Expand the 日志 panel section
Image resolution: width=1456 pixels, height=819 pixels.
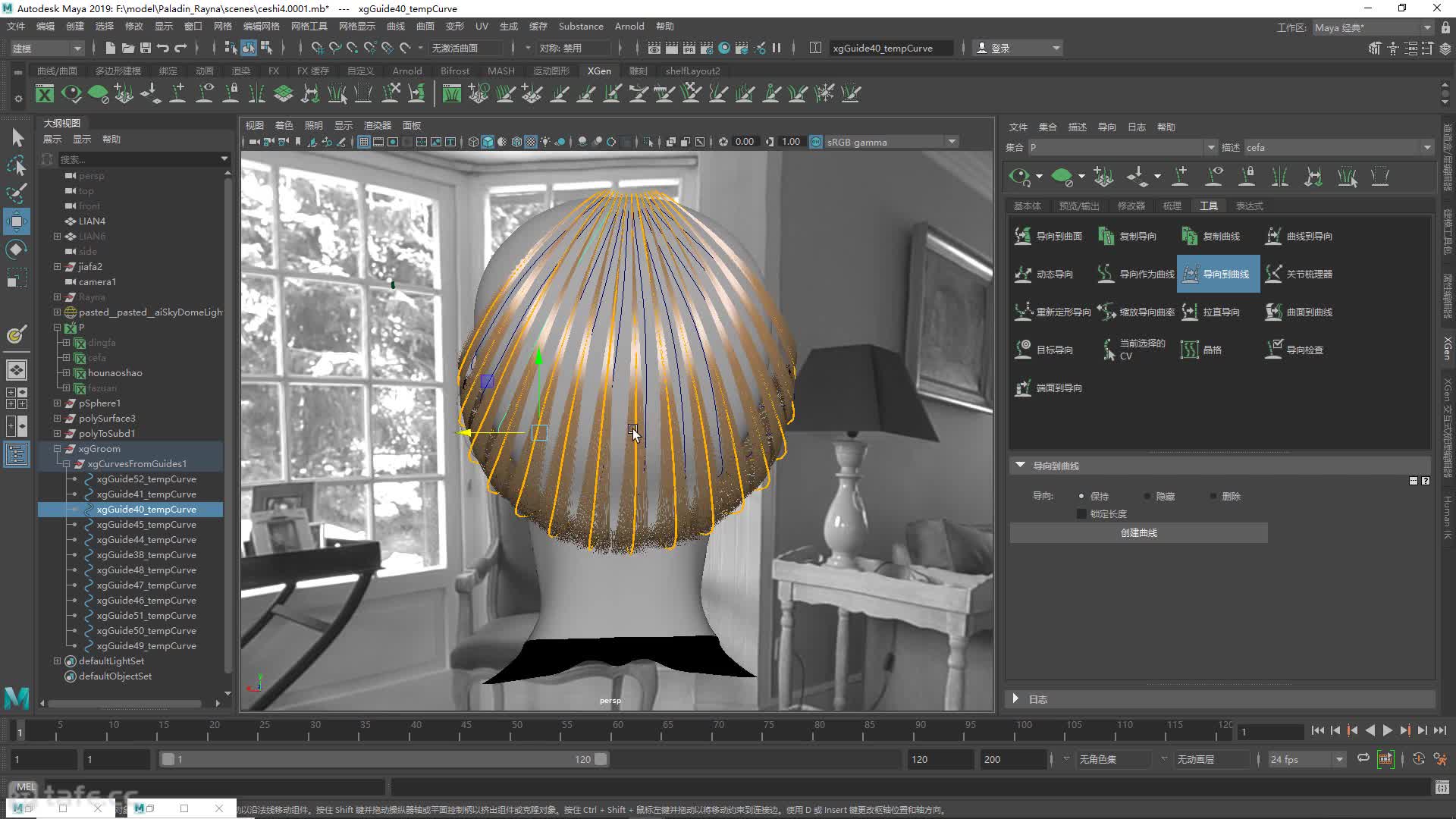click(1015, 698)
